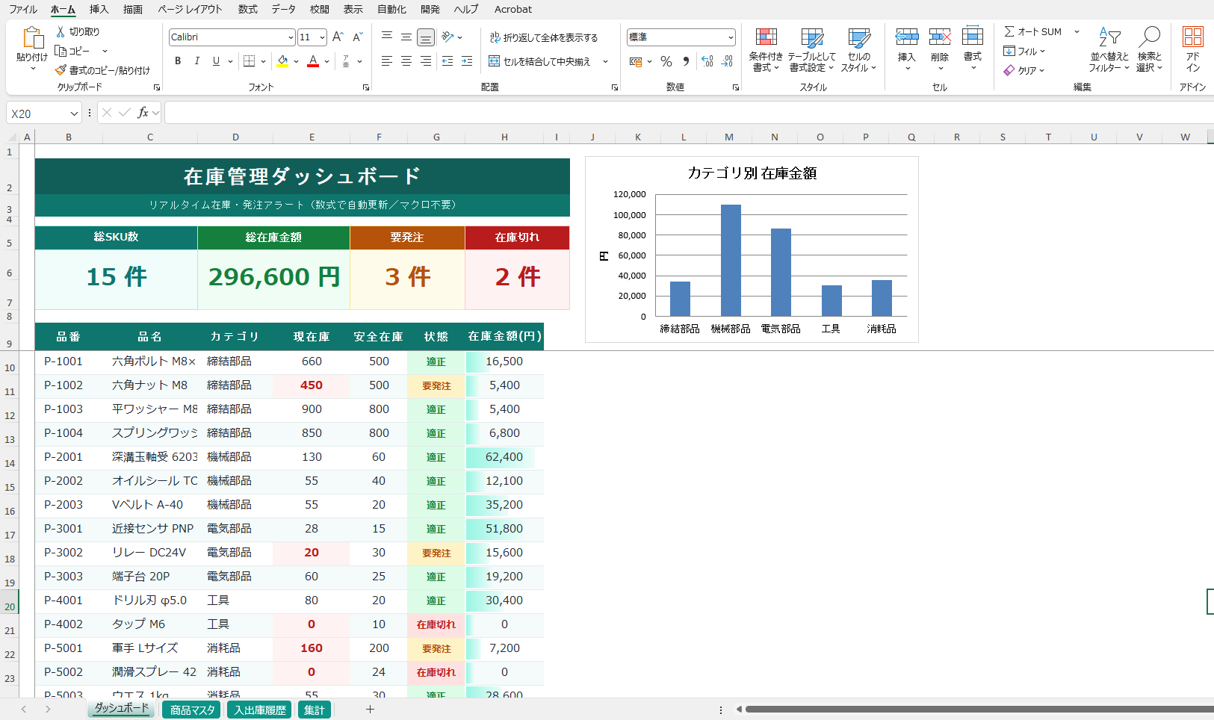Click the Insert cells (挿入) icon

(907, 37)
